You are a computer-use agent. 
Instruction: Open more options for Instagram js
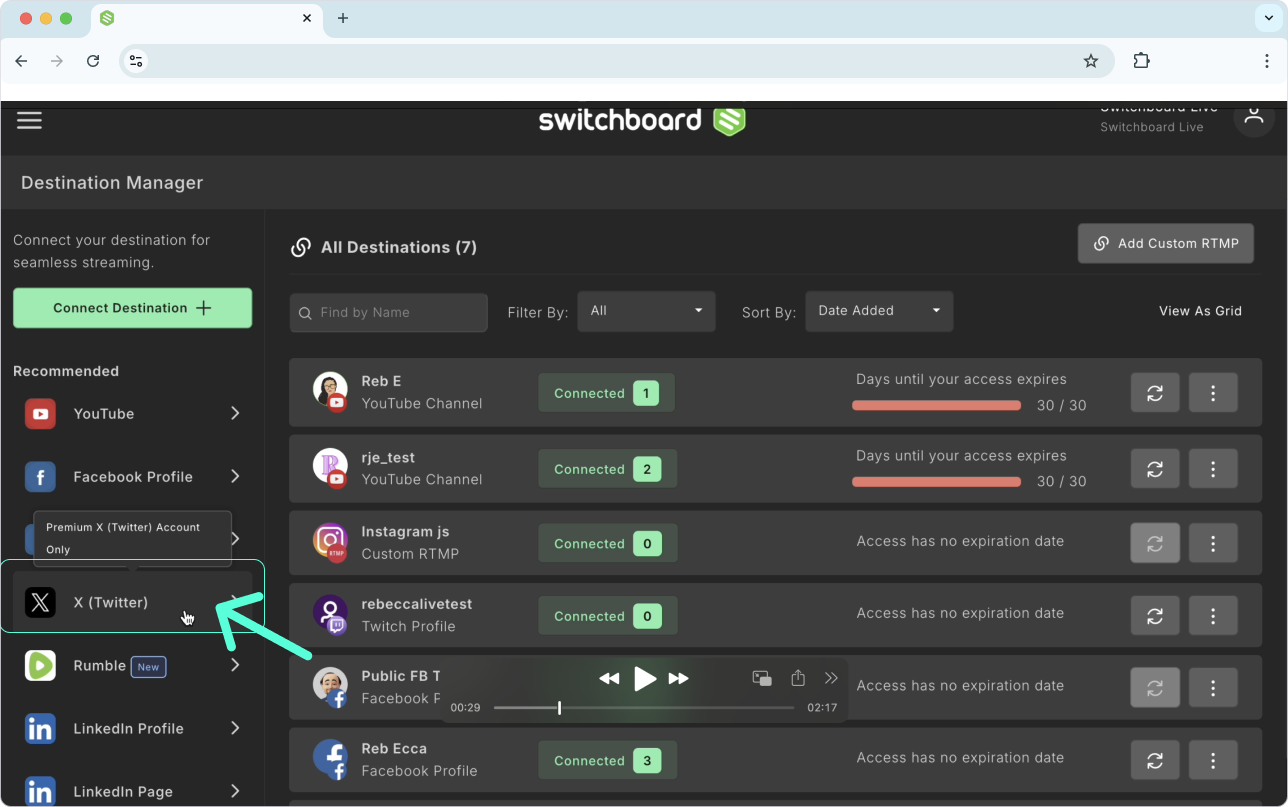(1213, 544)
